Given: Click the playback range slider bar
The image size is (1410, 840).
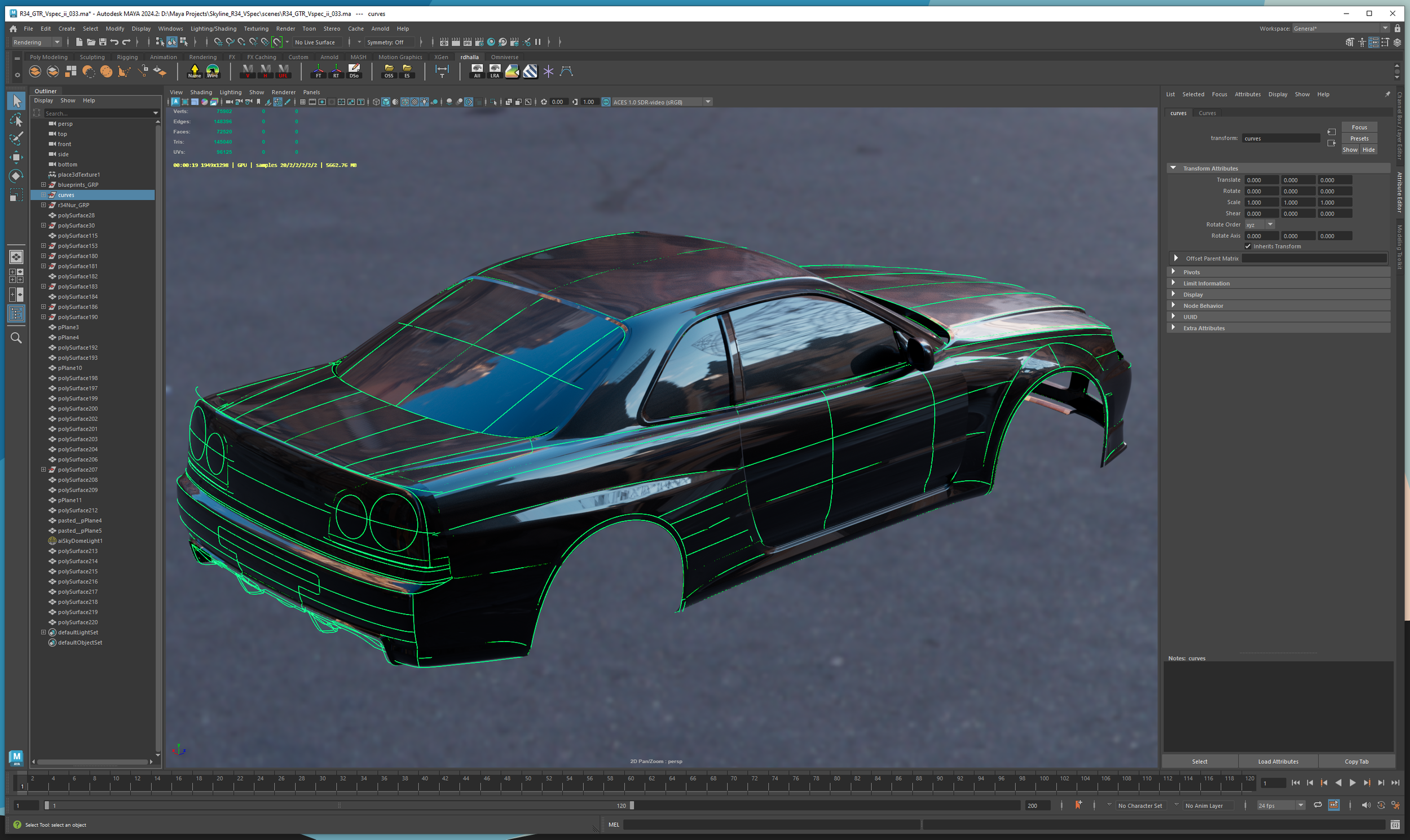Looking at the screenshot, I should [338, 805].
